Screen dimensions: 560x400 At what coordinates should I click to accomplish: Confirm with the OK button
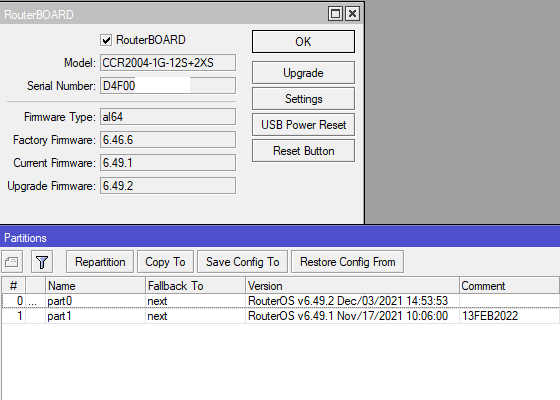(303, 41)
